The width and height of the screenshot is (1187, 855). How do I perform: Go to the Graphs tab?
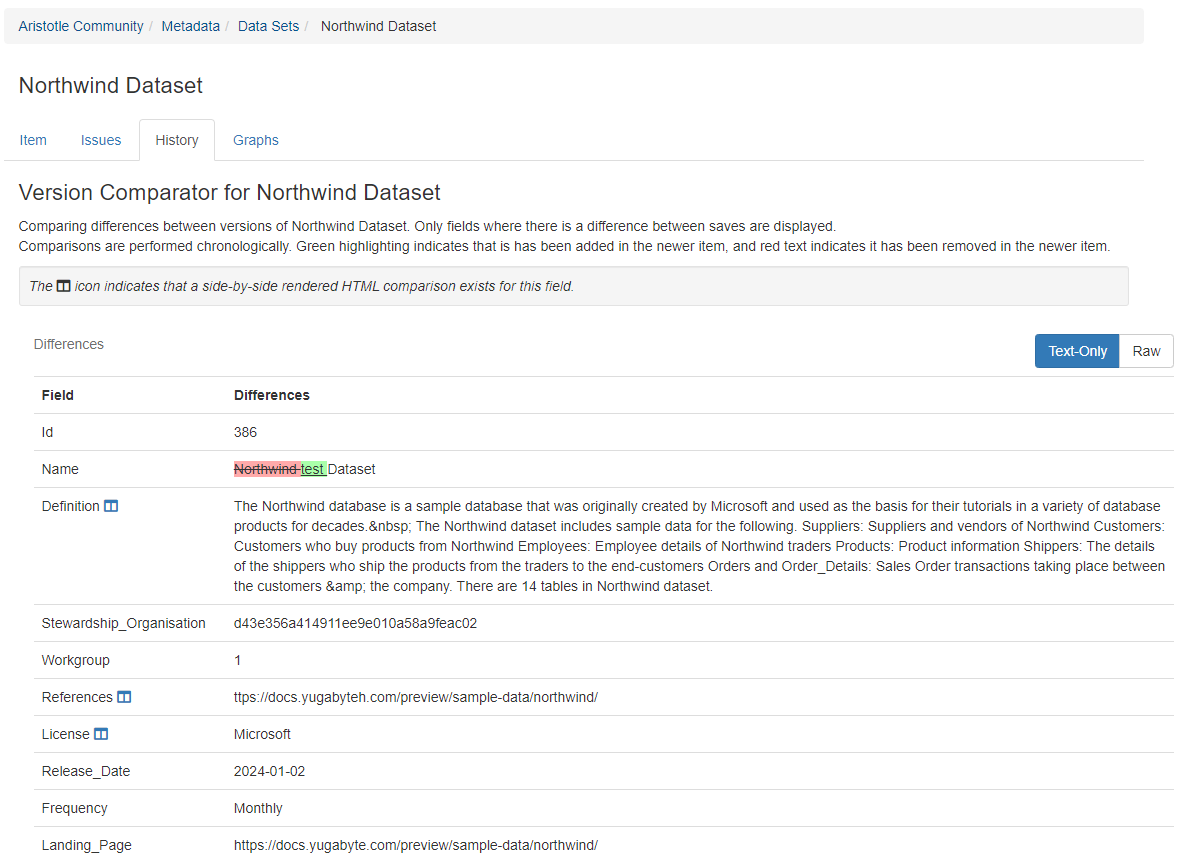(x=256, y=140)
